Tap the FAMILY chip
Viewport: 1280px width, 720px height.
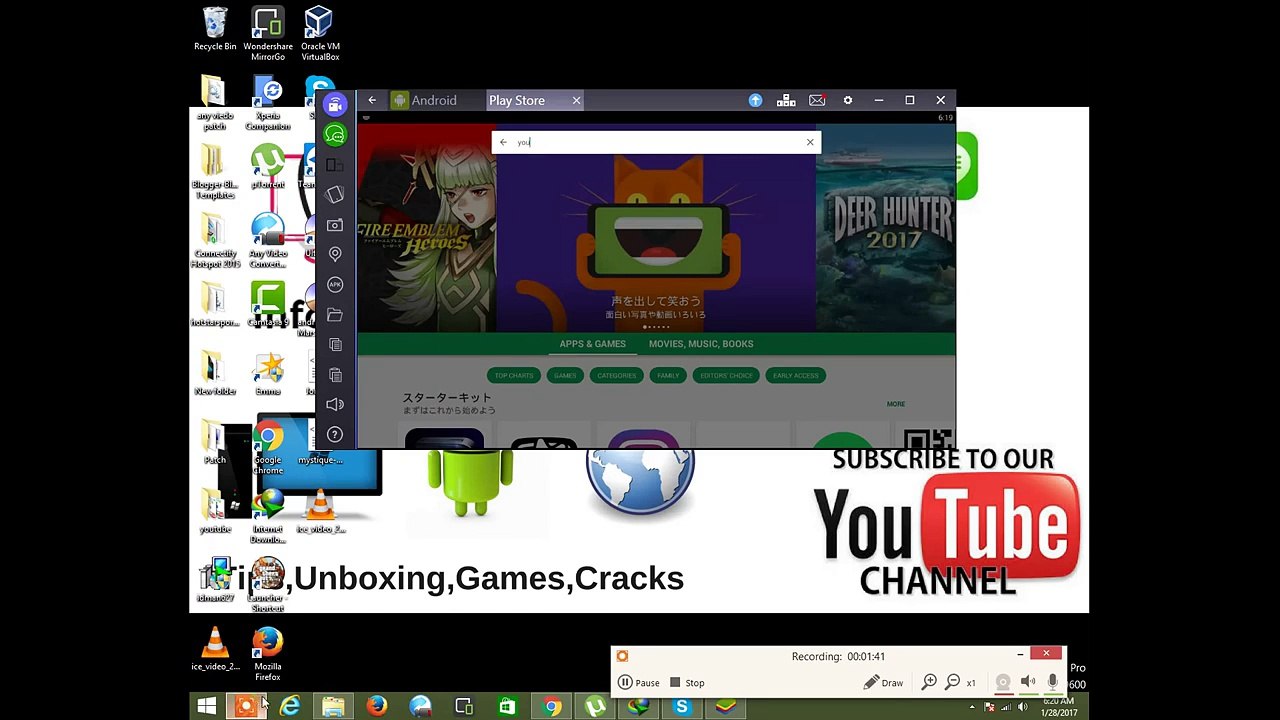click(668, 376)
